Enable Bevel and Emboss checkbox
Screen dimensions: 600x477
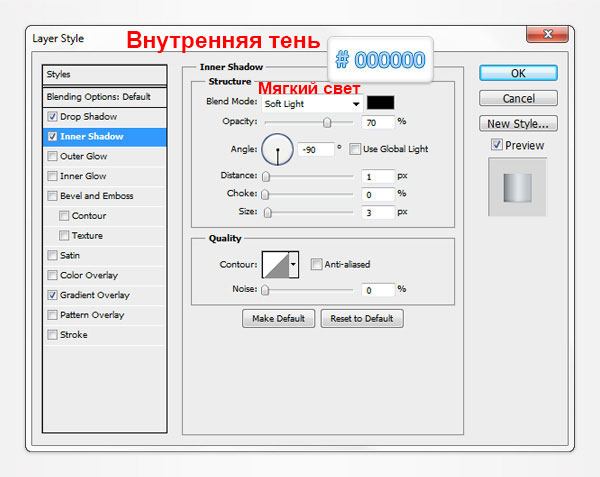click(52, 196)
